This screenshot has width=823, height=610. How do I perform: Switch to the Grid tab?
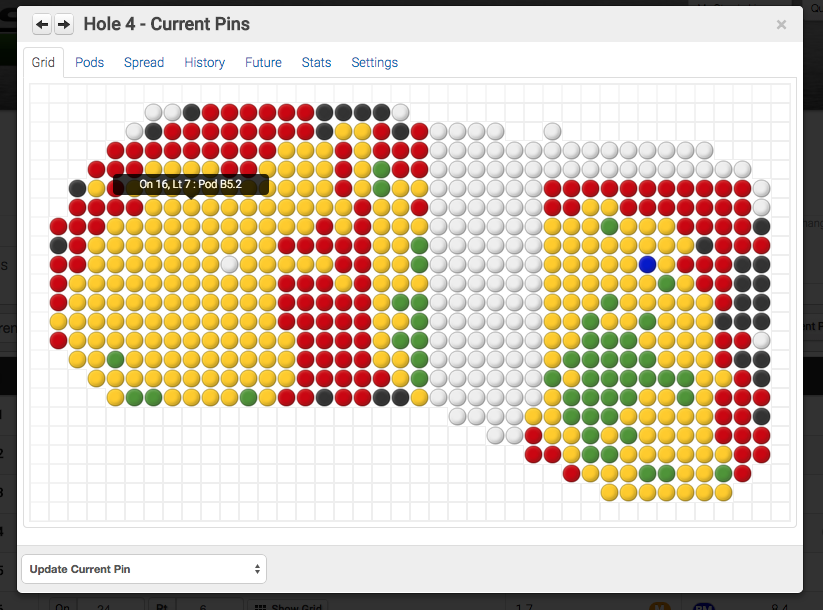pyautogui.click(x=43, y=62)
